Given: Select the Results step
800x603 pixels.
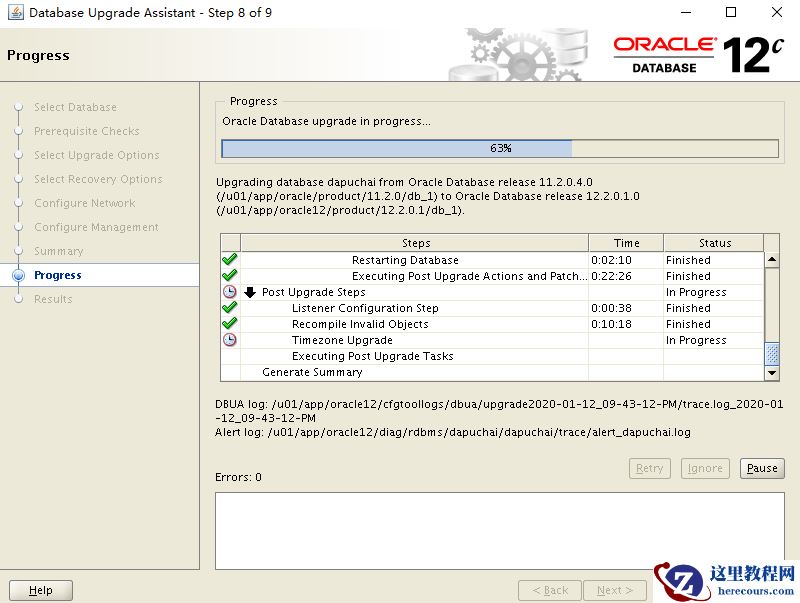Looking at the screenshot, I should 53,299.
